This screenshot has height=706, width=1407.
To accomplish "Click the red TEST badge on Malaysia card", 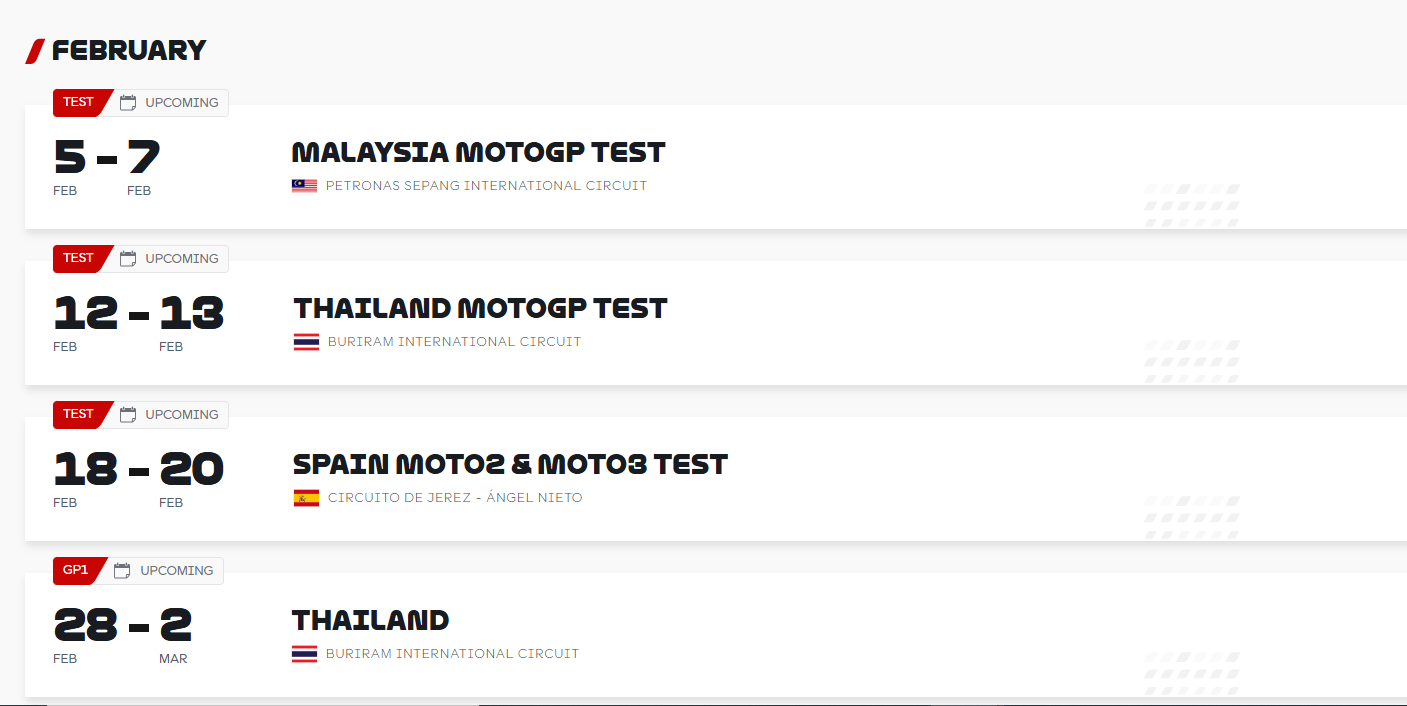I will pos(80,103).
